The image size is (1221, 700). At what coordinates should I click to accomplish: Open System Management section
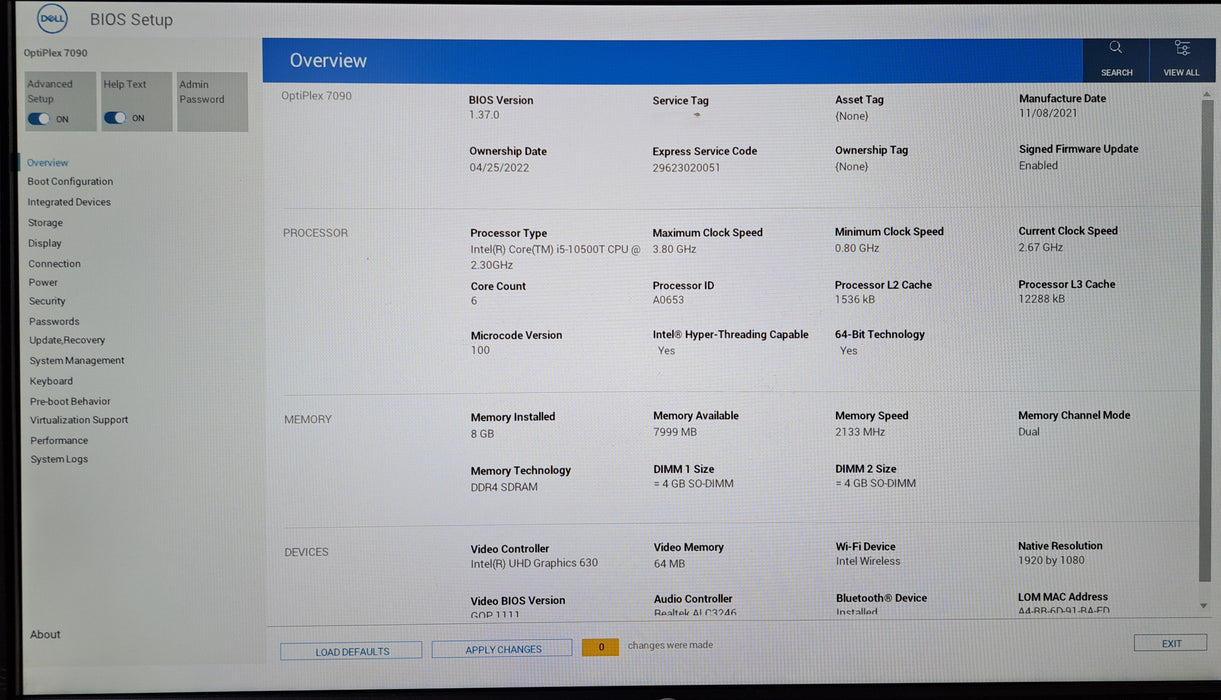[x=77, y=360]
